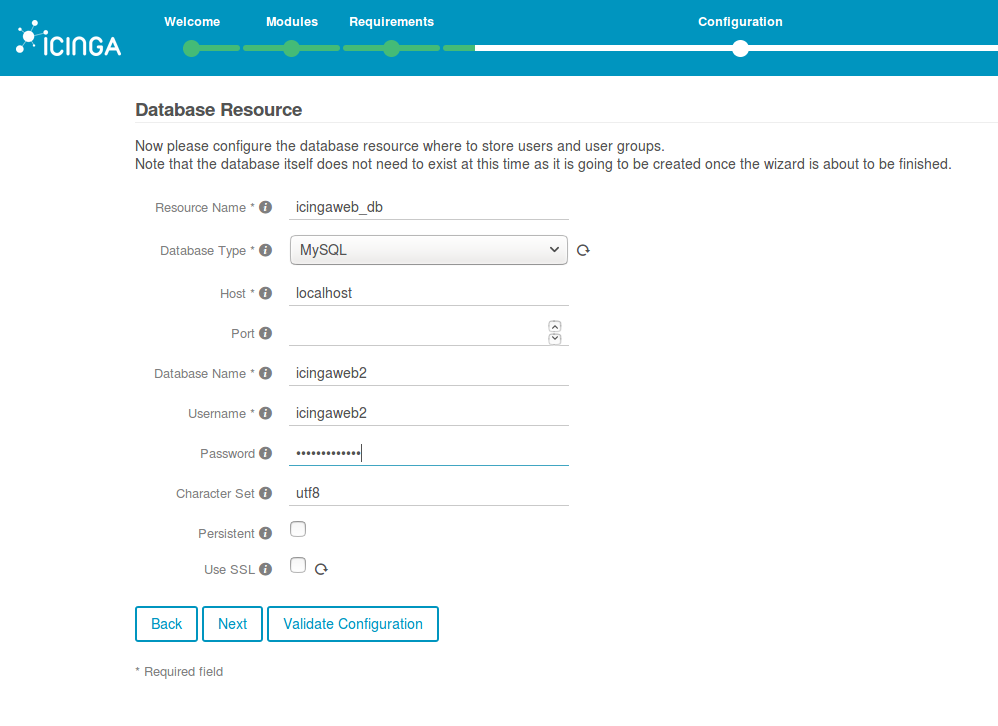Open the Database Type MySQL dropdown
This screenshot has height=726, width=998.
[428, 250]
